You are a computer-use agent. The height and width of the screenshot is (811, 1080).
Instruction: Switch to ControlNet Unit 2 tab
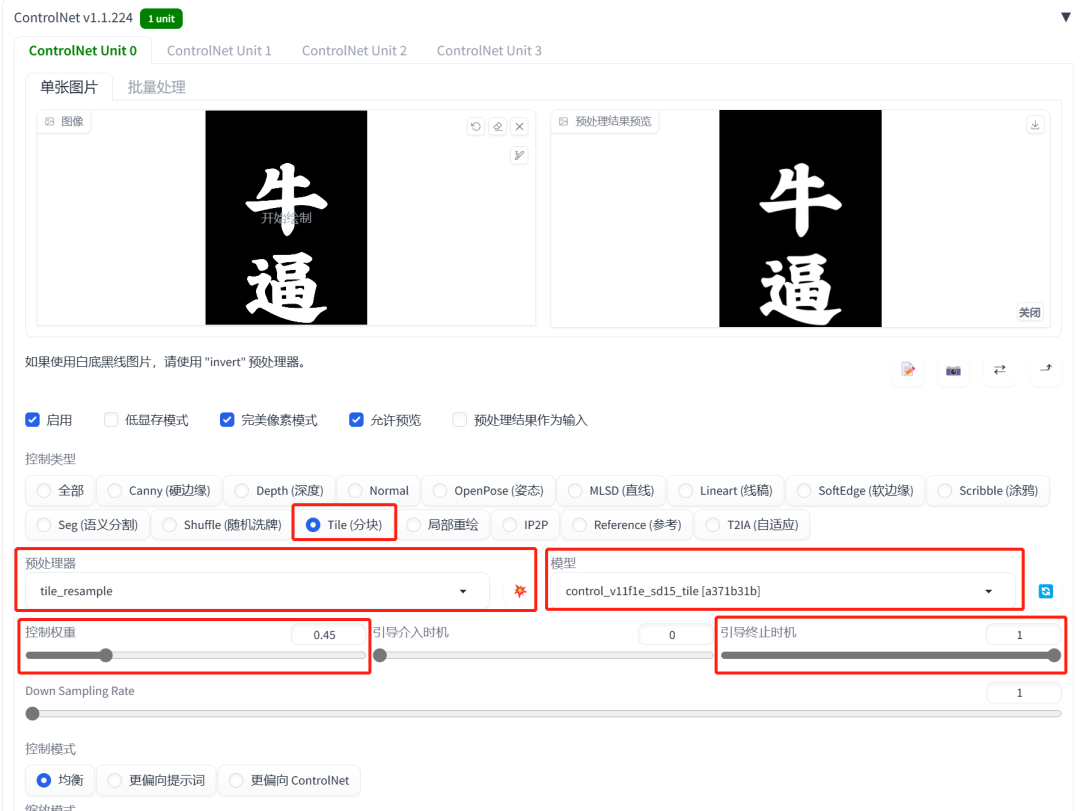(x=354, y=50)
